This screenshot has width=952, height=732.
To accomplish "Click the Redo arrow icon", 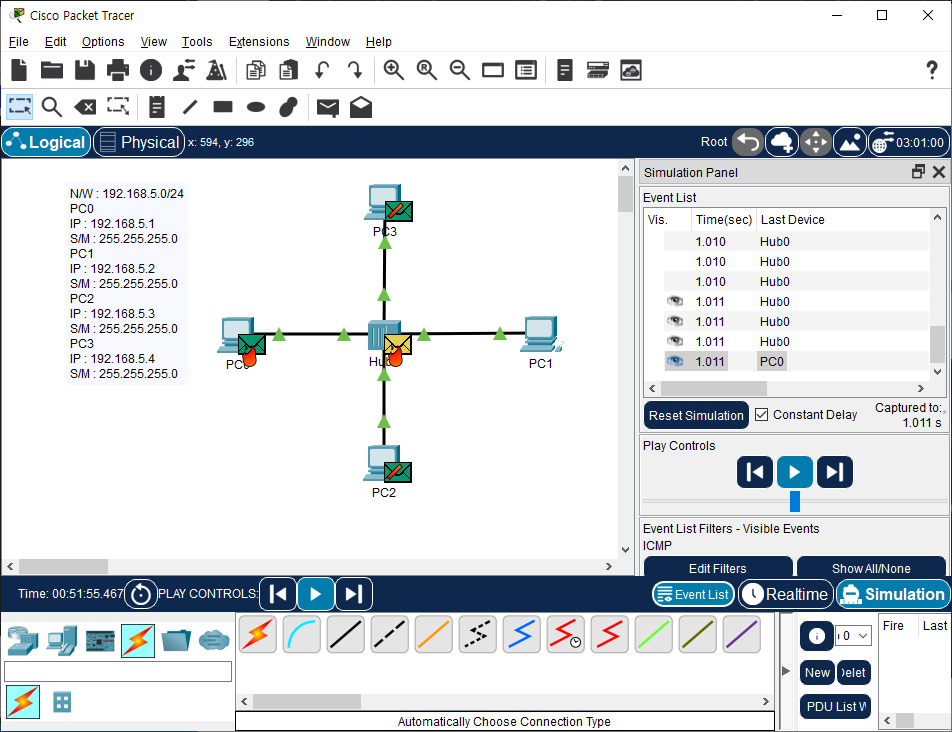I will (x=355, y=70).
